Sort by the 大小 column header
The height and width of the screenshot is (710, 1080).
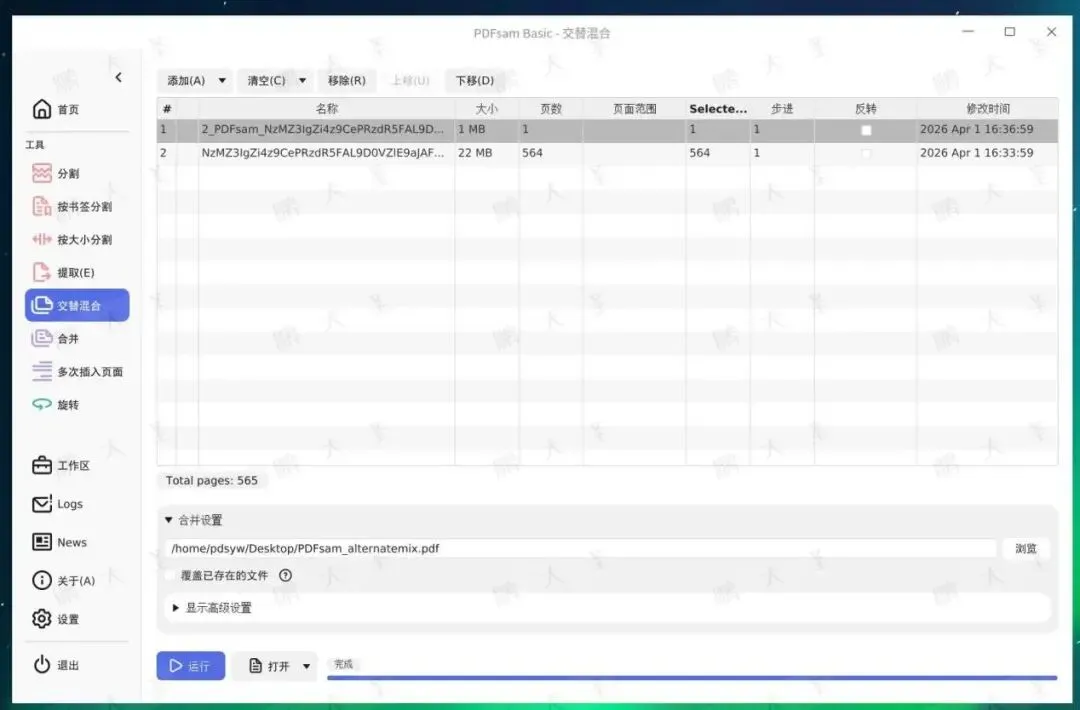tap(486, 109)
